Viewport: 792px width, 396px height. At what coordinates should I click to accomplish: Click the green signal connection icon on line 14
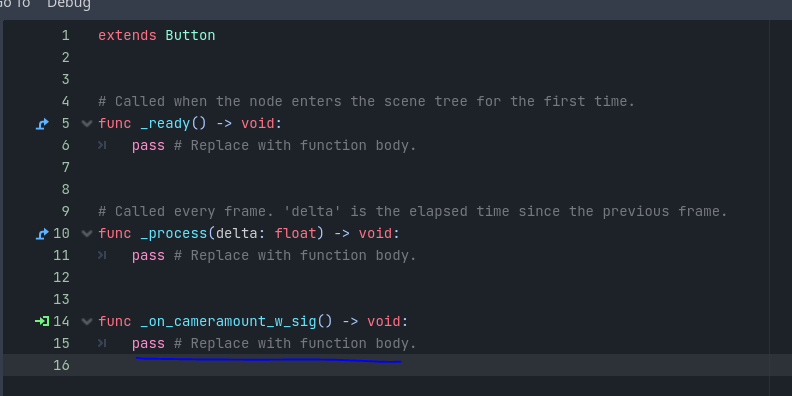coord(42,321)
